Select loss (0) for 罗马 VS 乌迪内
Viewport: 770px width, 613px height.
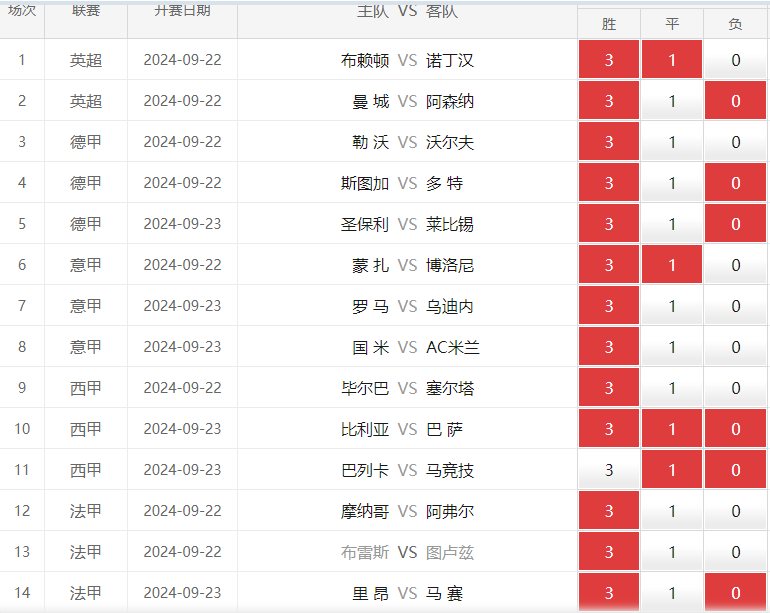[735, 306]
